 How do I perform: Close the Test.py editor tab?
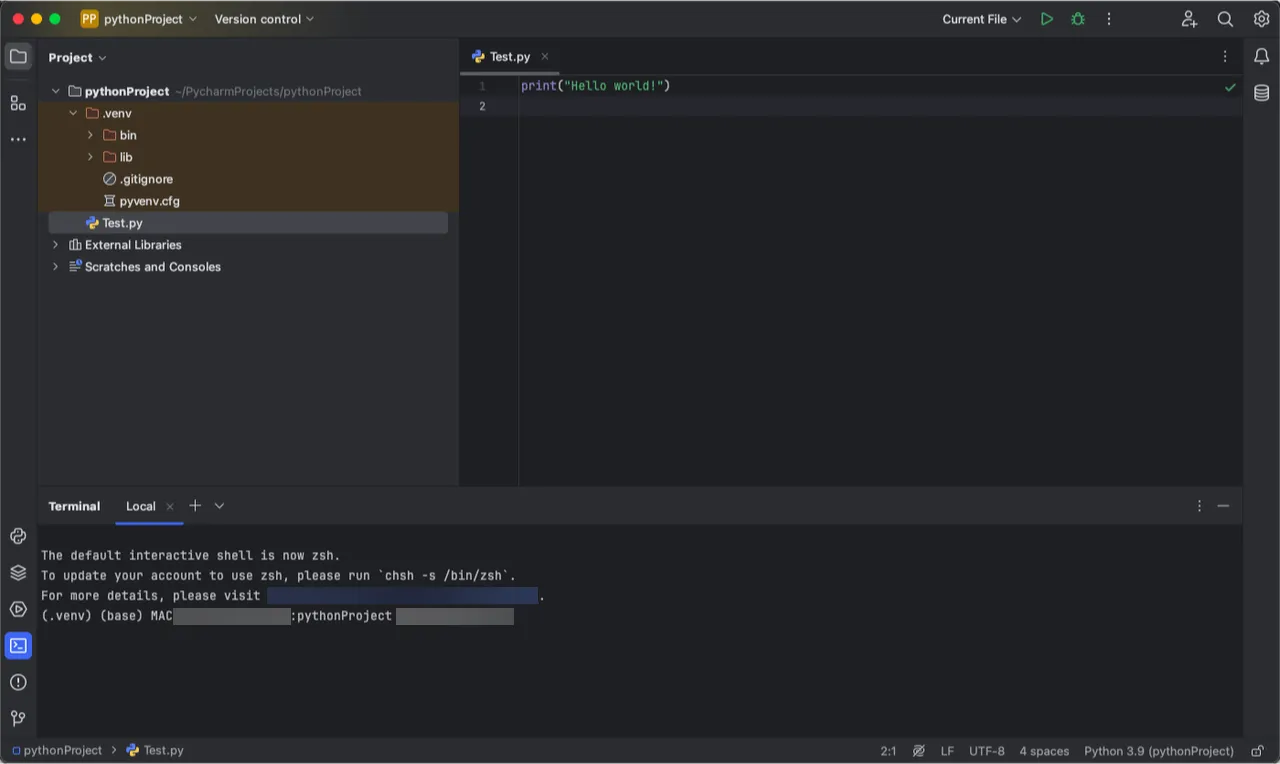point(545,57)
